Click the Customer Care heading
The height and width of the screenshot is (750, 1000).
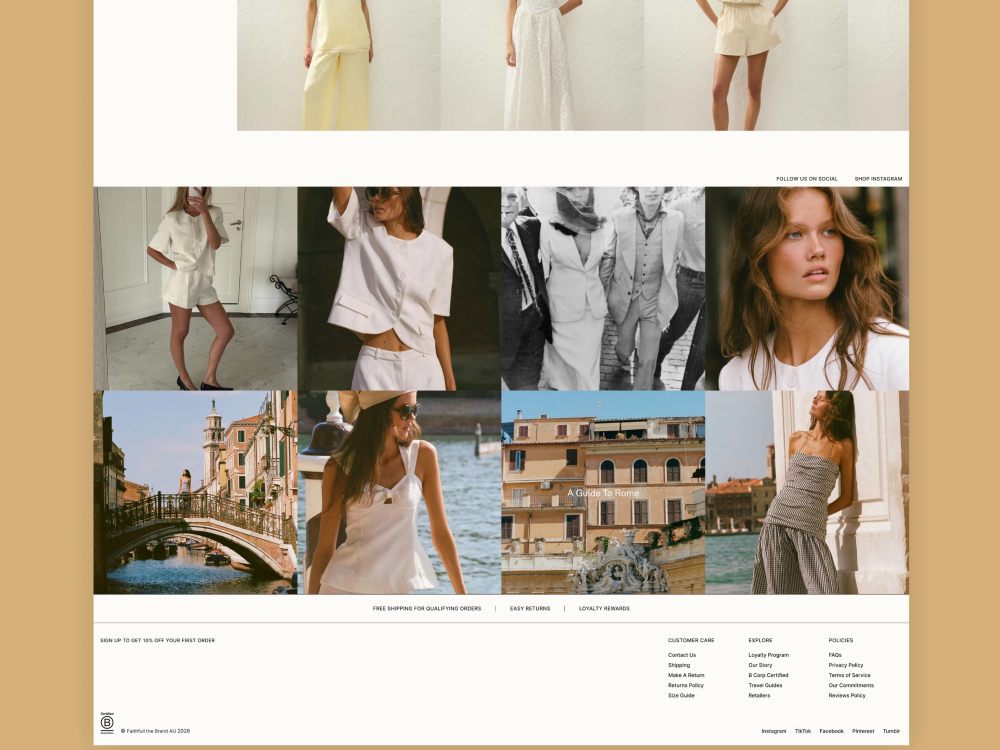point(691,640)
